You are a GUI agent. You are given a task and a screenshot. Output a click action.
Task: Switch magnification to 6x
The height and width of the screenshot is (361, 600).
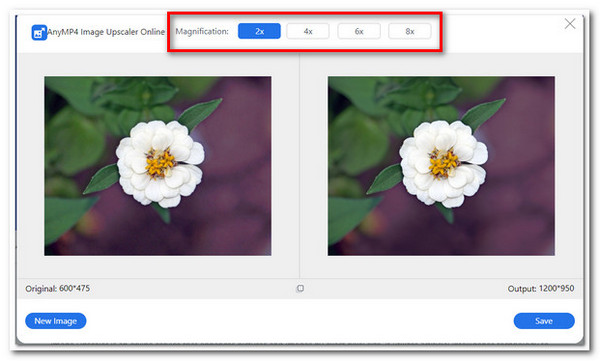[359, 31]
